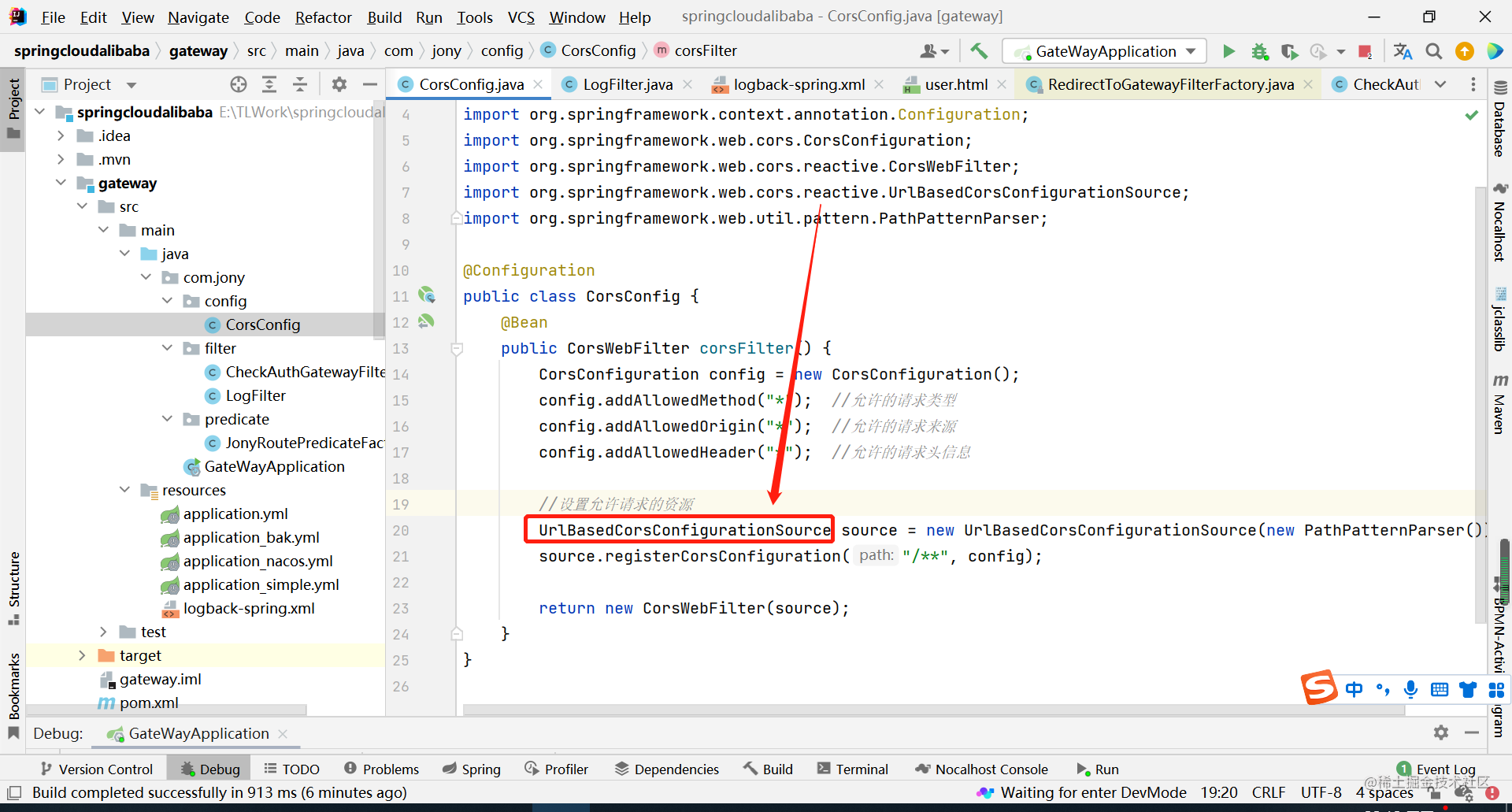Open the Terminal tool window
Screen dimensions: 1512x812
pyautogui.click(x=853, y=769)
